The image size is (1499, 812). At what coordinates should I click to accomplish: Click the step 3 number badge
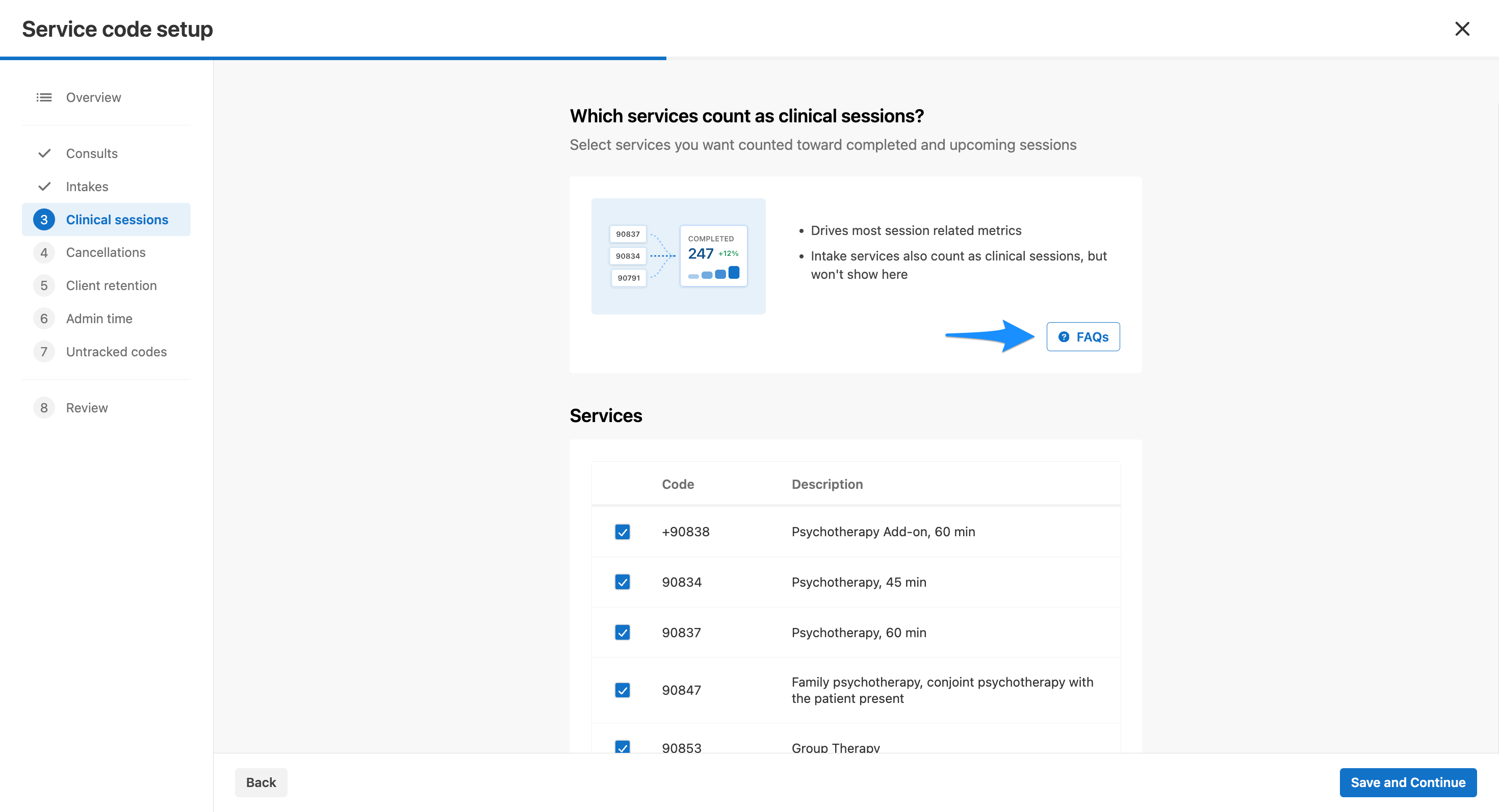[44, 219]
